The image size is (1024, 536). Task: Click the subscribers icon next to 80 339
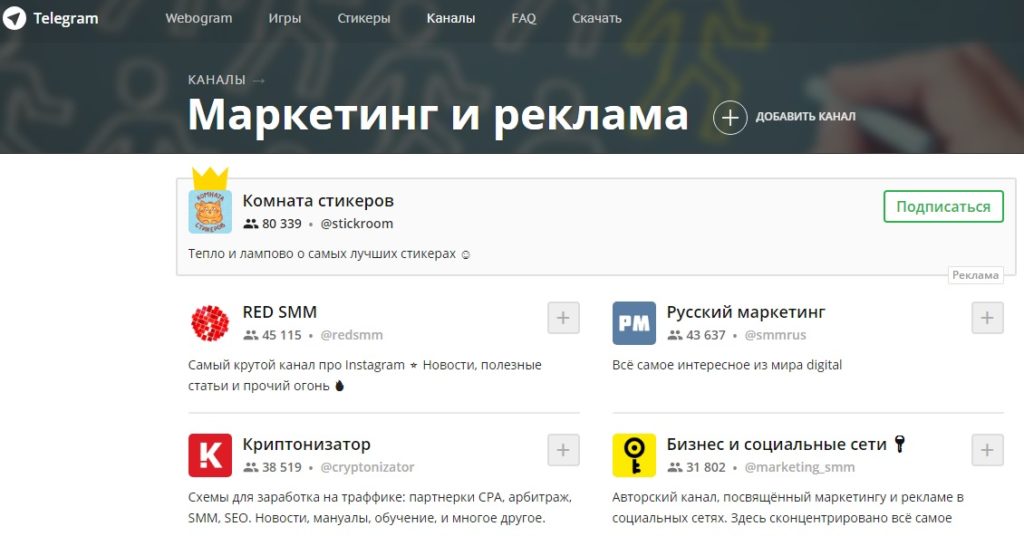[x=251, y=223]
